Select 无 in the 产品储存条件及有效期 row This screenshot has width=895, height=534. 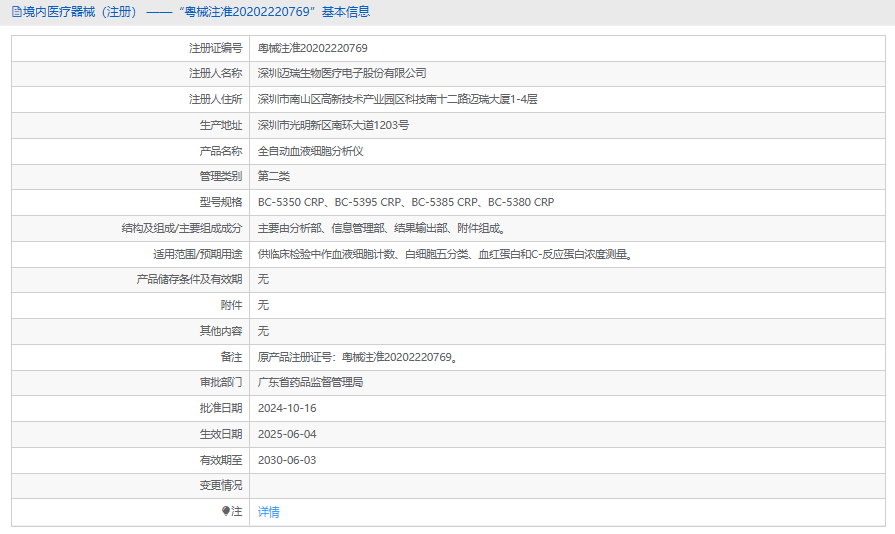coord(263,279)
